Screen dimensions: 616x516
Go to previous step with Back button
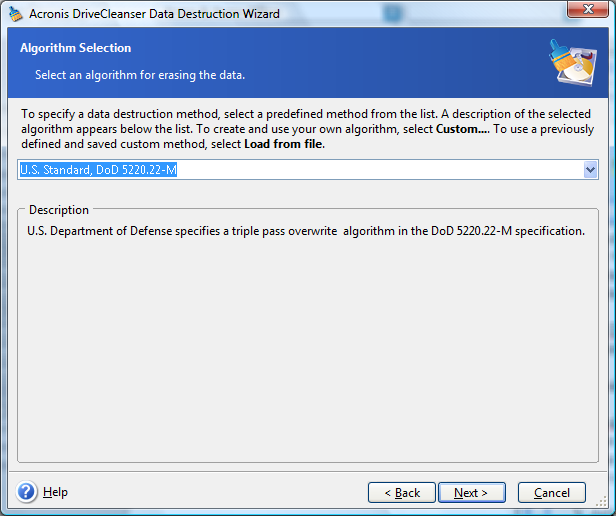[x=402, y=492]
